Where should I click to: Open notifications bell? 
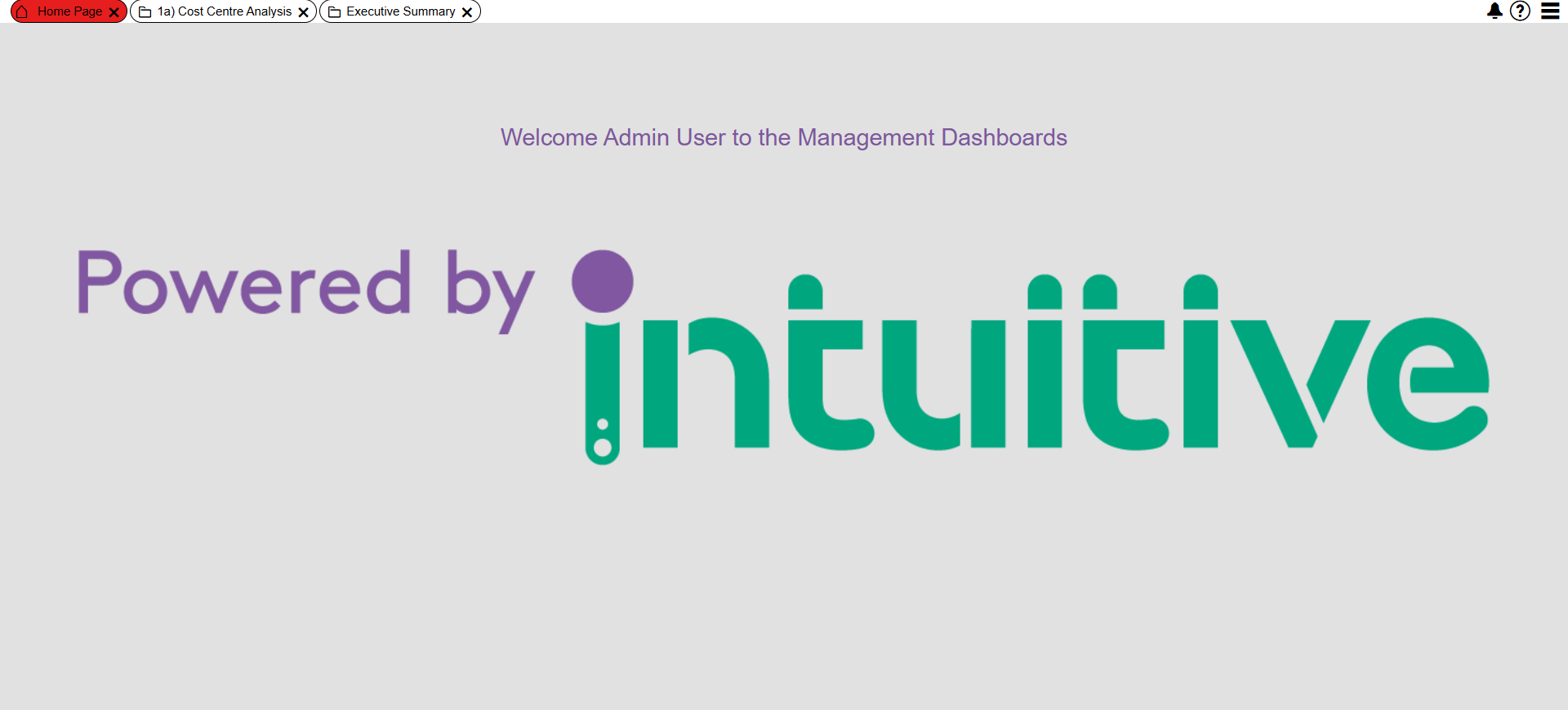pos(1494,11)
